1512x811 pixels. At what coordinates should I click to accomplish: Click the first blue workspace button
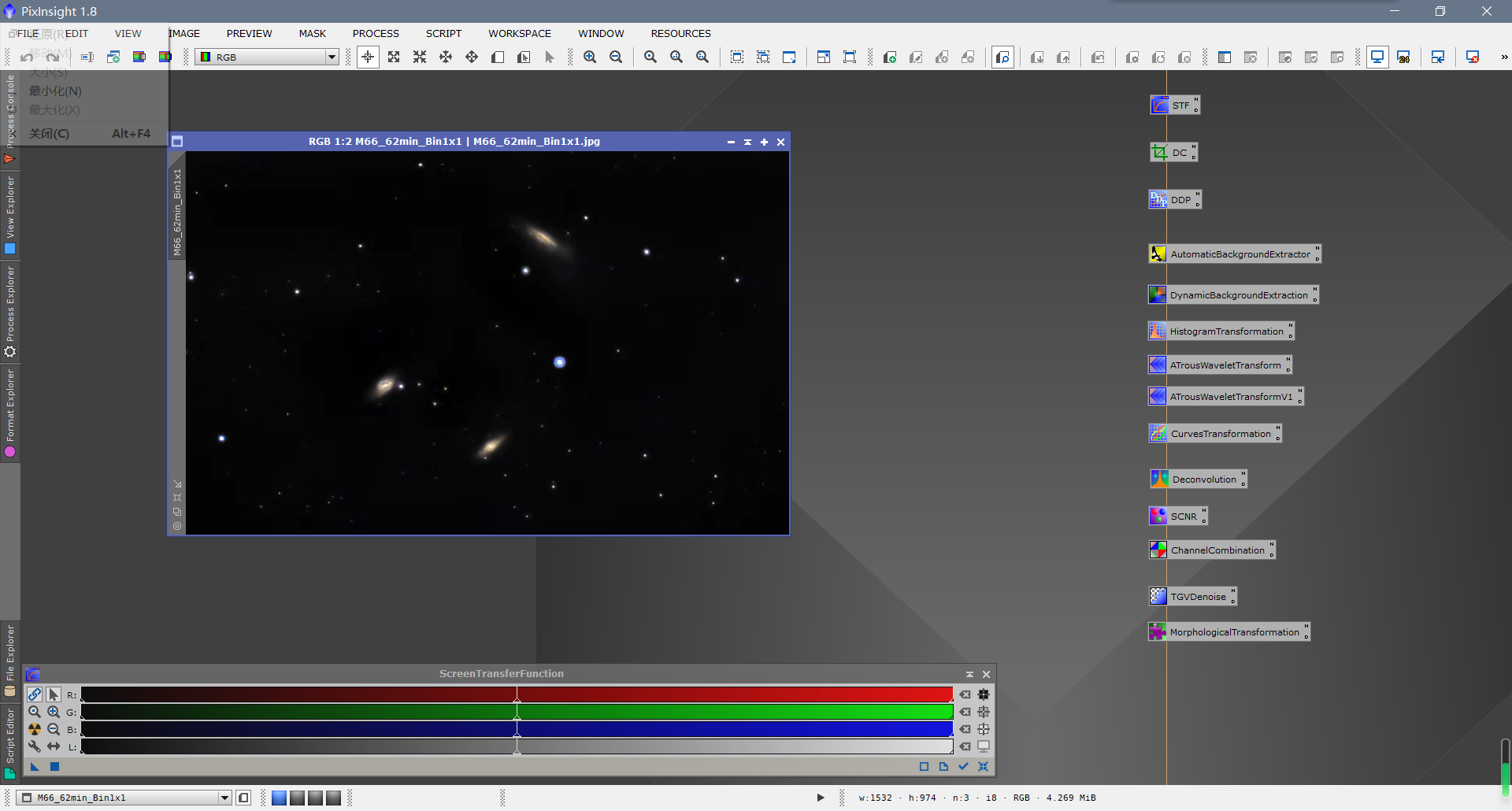(279, 798)
